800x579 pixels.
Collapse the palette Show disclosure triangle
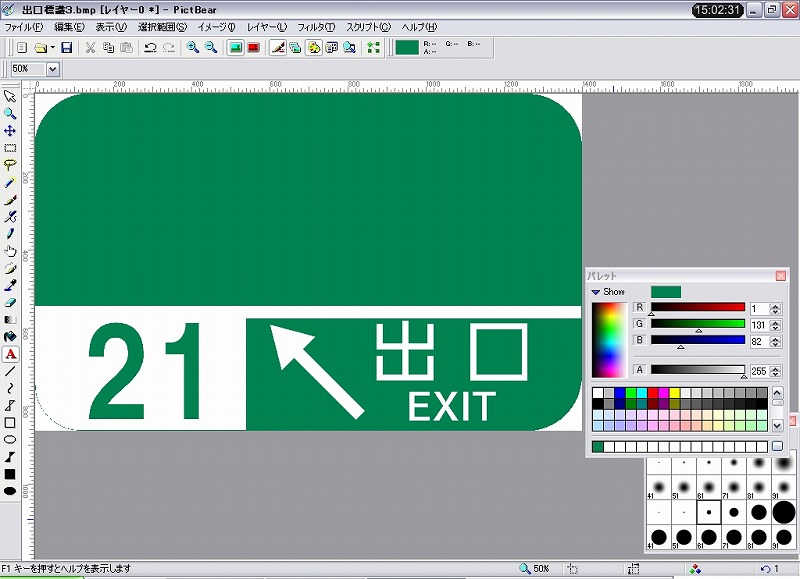coord(595,292)
